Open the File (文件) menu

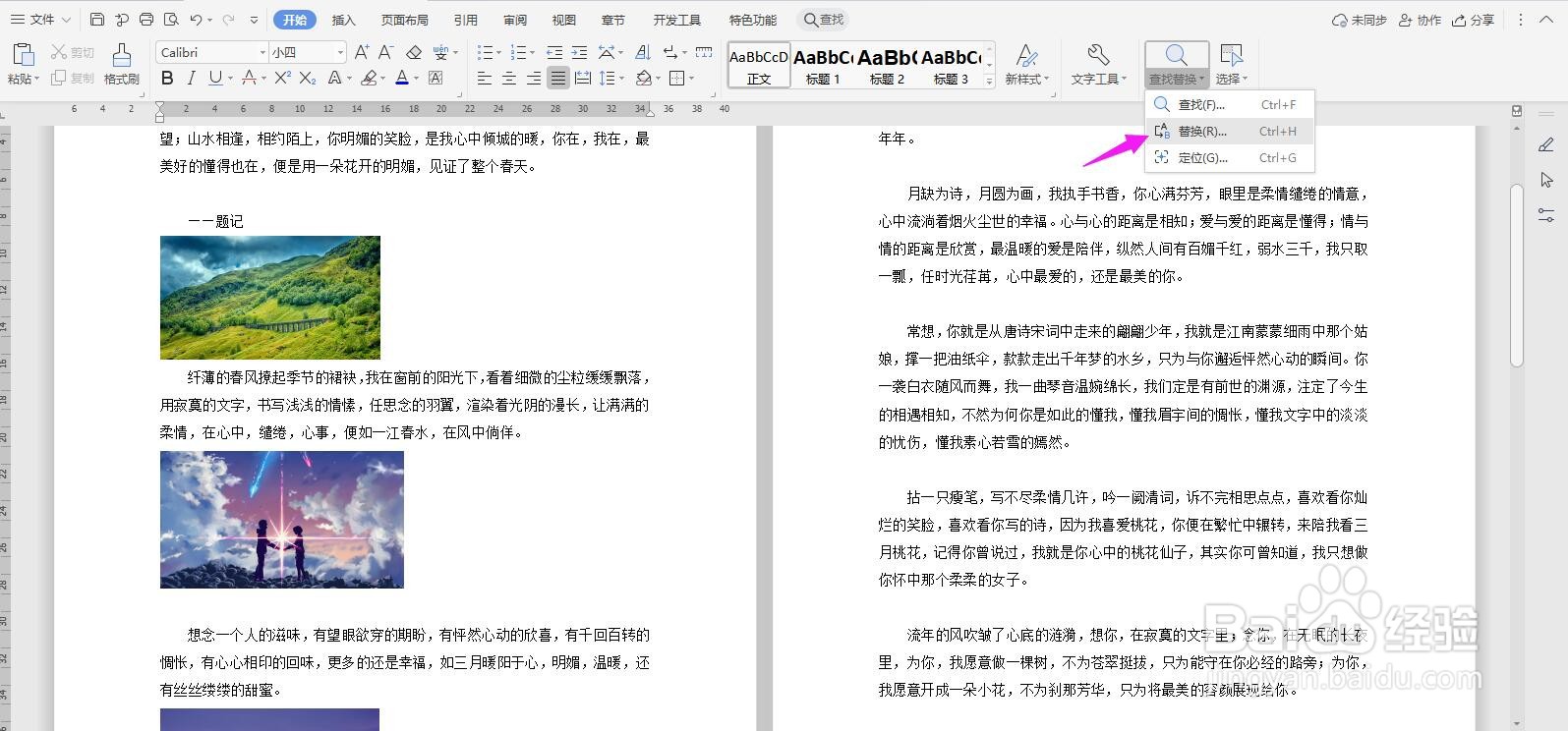tap(41, 20)
